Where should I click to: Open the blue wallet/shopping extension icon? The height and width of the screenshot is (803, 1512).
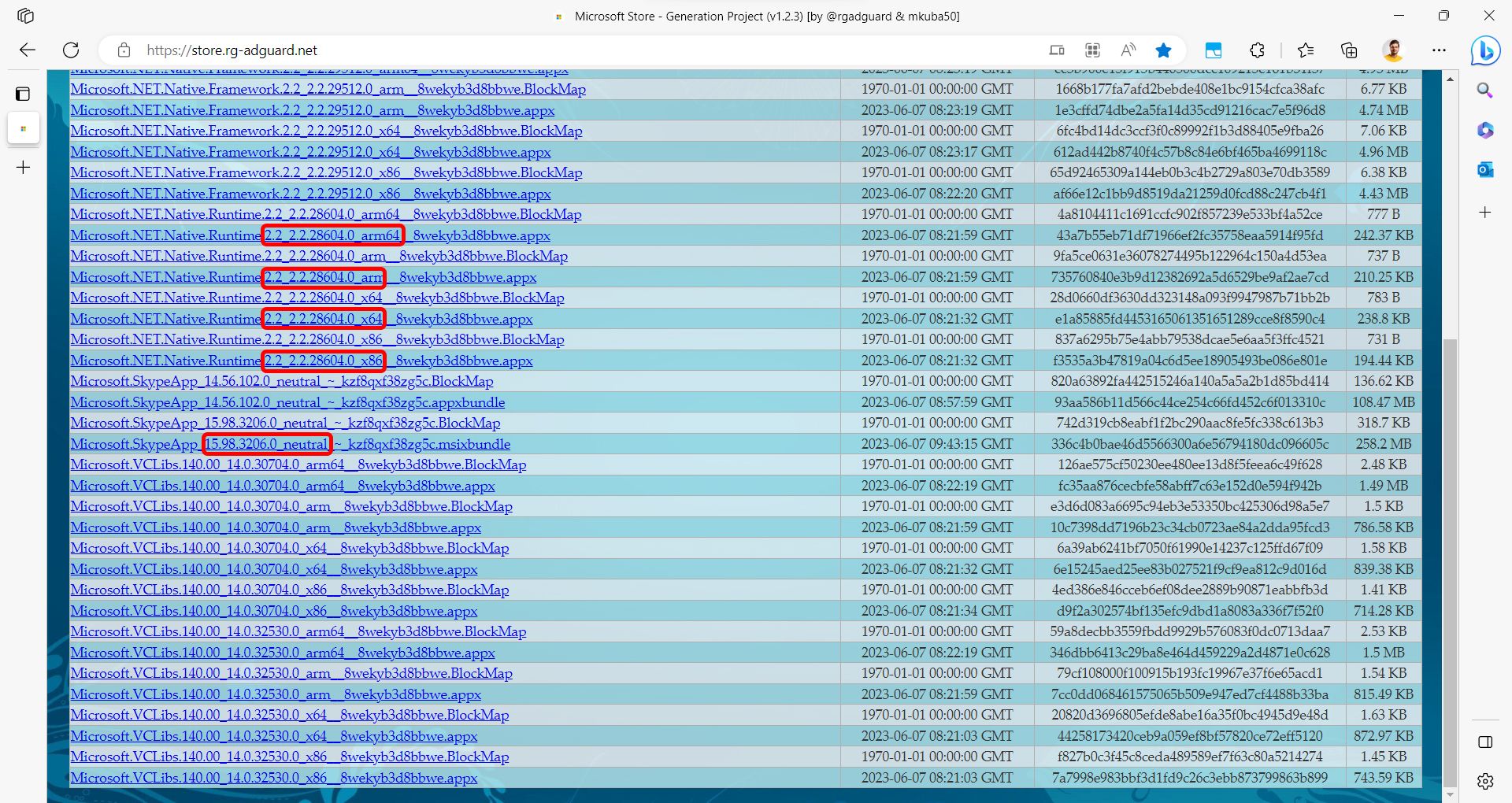(x=1214, y=50)
